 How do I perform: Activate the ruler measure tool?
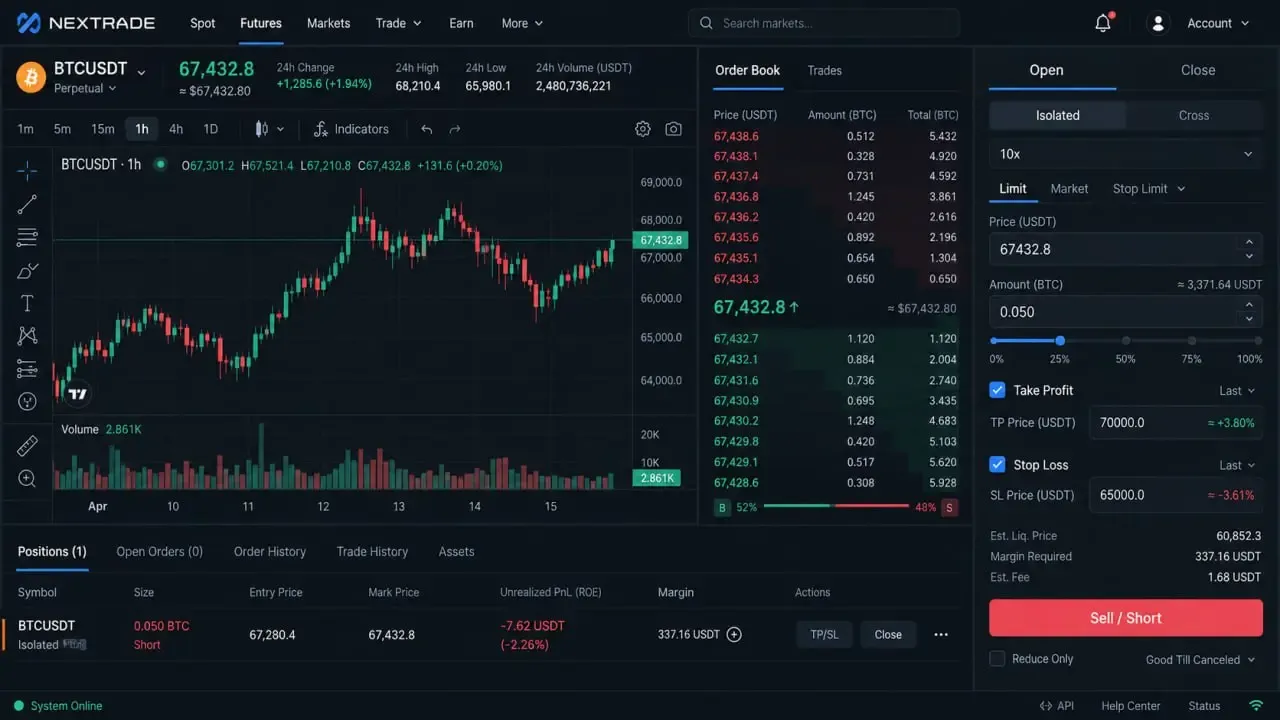(x=27, y=446)
